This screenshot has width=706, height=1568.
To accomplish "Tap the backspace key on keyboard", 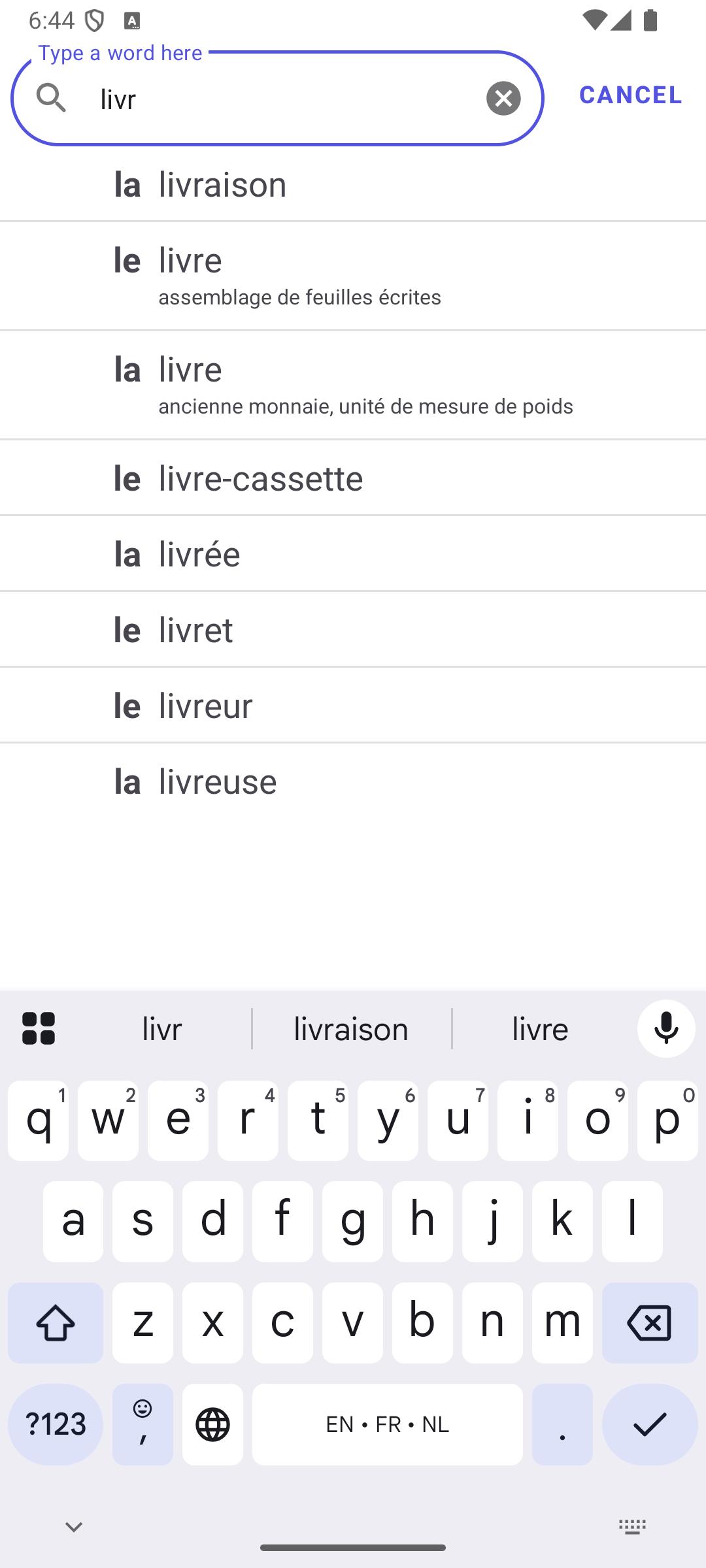I will [650, 1322].
